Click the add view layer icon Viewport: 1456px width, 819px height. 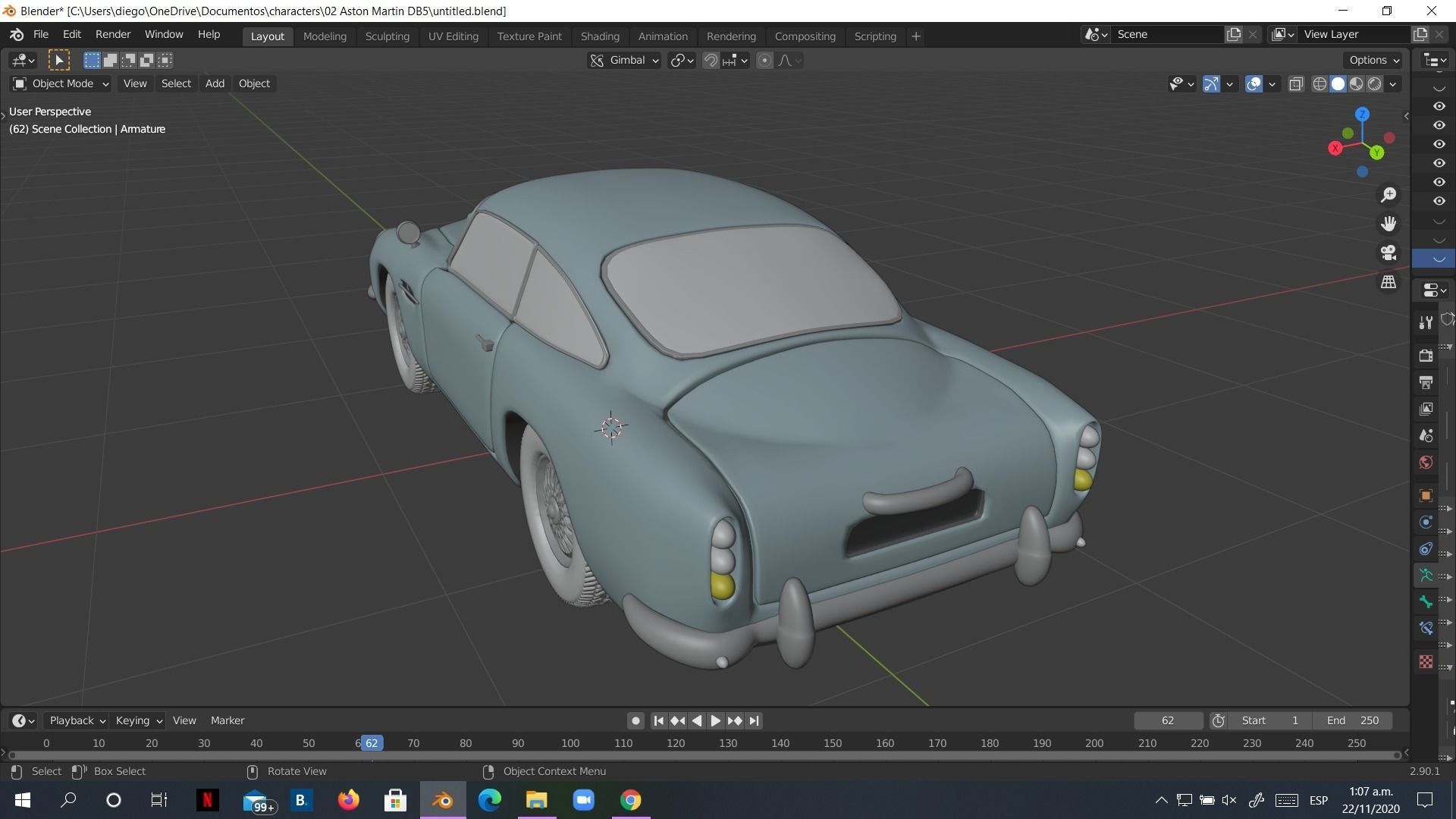coord(1420,34)
